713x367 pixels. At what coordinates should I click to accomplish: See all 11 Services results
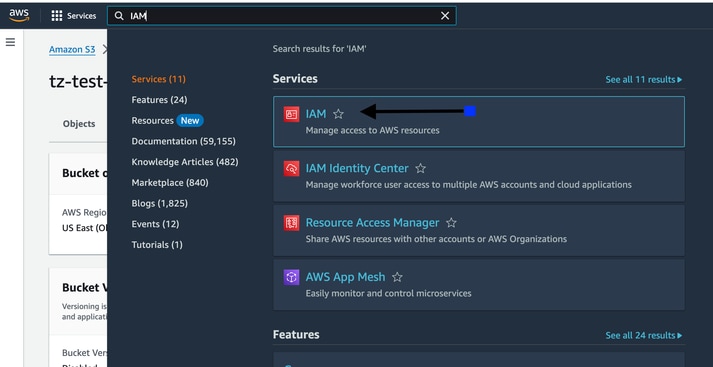(x=644, y=80)
